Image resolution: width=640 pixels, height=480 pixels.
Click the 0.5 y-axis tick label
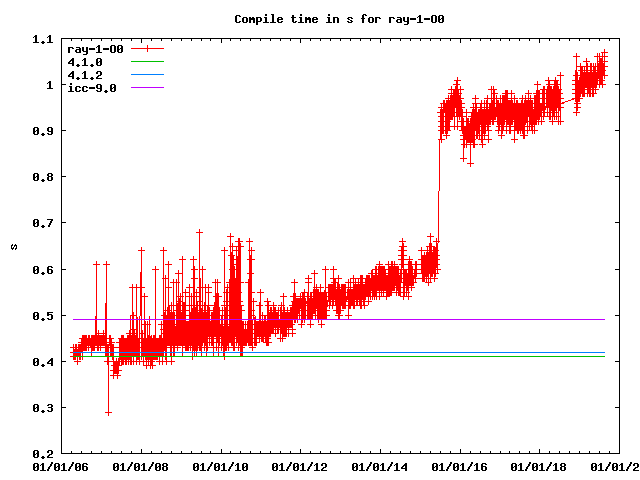tap(42, 316)
